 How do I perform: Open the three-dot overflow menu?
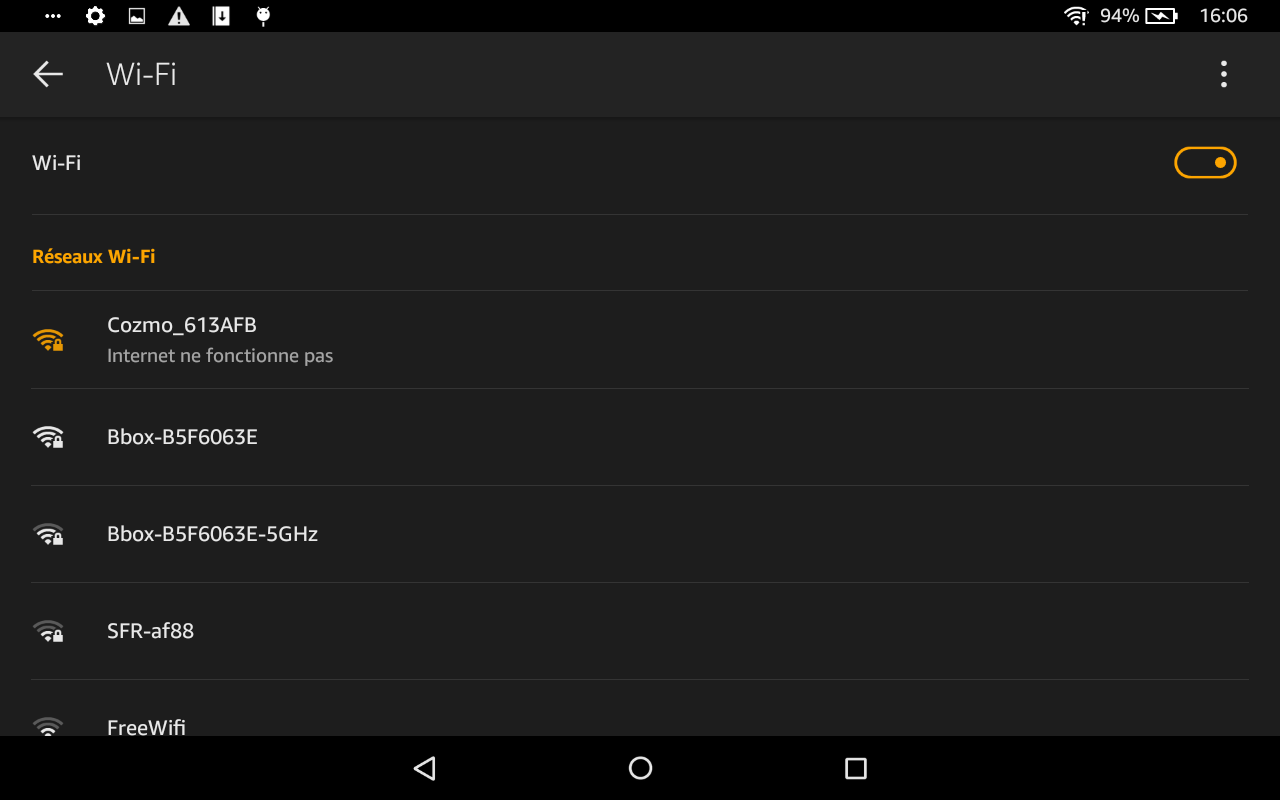(x=1223, y=74)
